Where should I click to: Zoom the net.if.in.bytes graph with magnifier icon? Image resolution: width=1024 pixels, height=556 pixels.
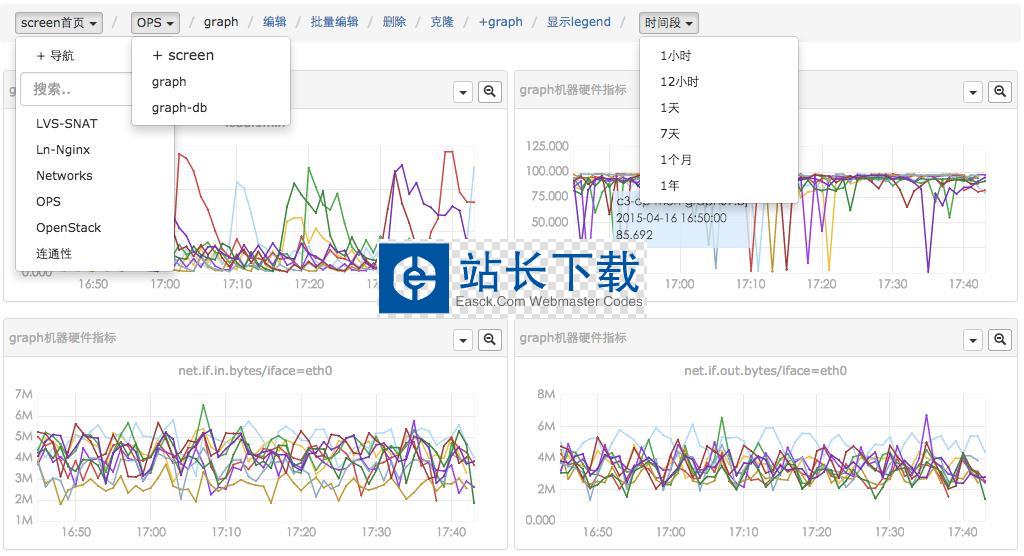coord(490,340)
